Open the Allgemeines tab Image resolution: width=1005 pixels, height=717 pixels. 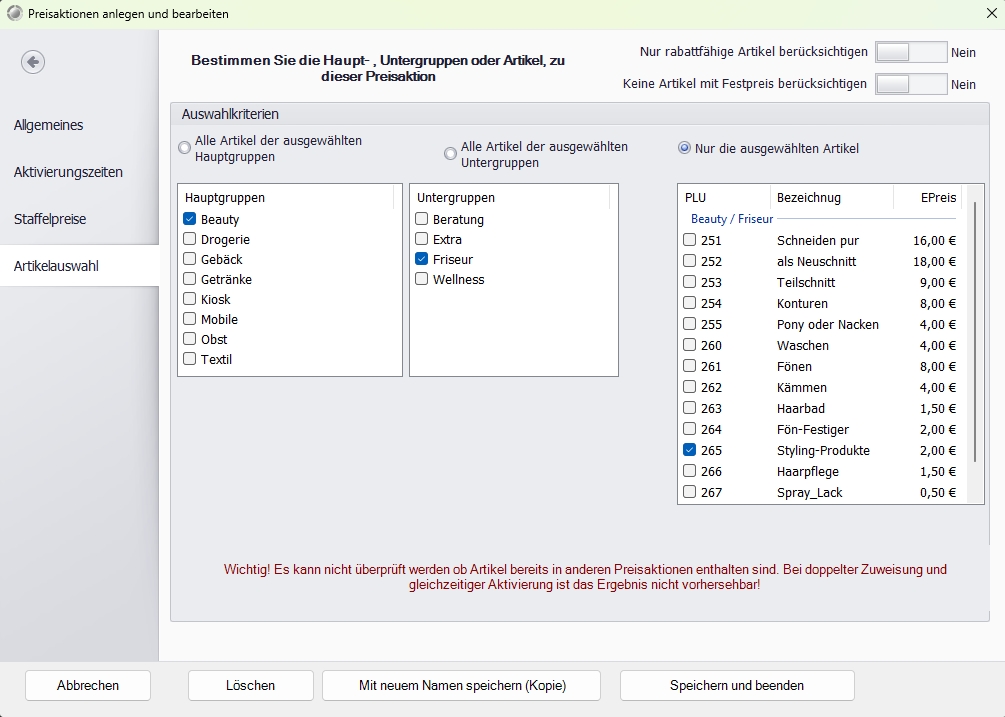click(x=49, y=125)
